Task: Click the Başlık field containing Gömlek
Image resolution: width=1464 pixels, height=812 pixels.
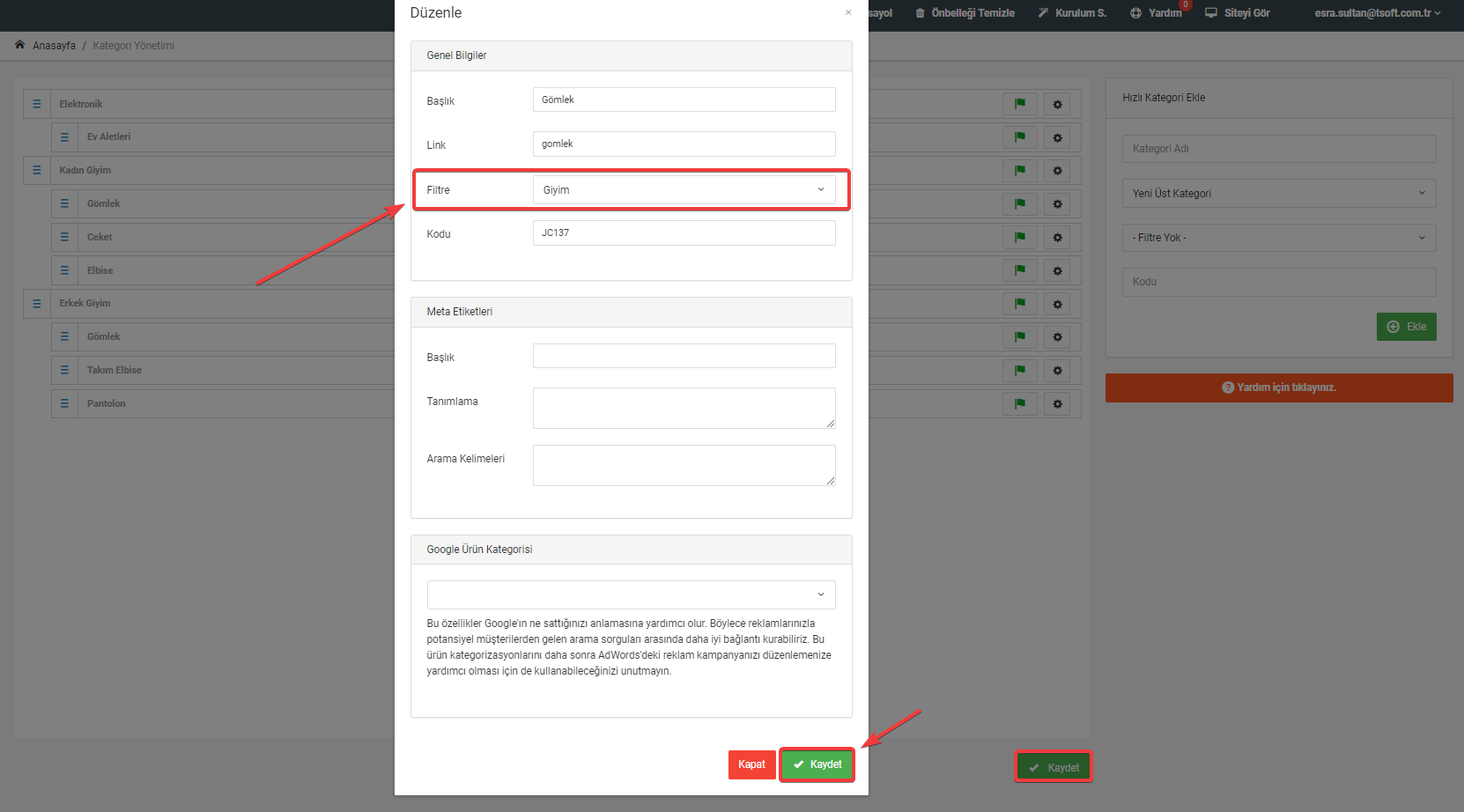Action: pyautogui.click(x=684, y=100)
